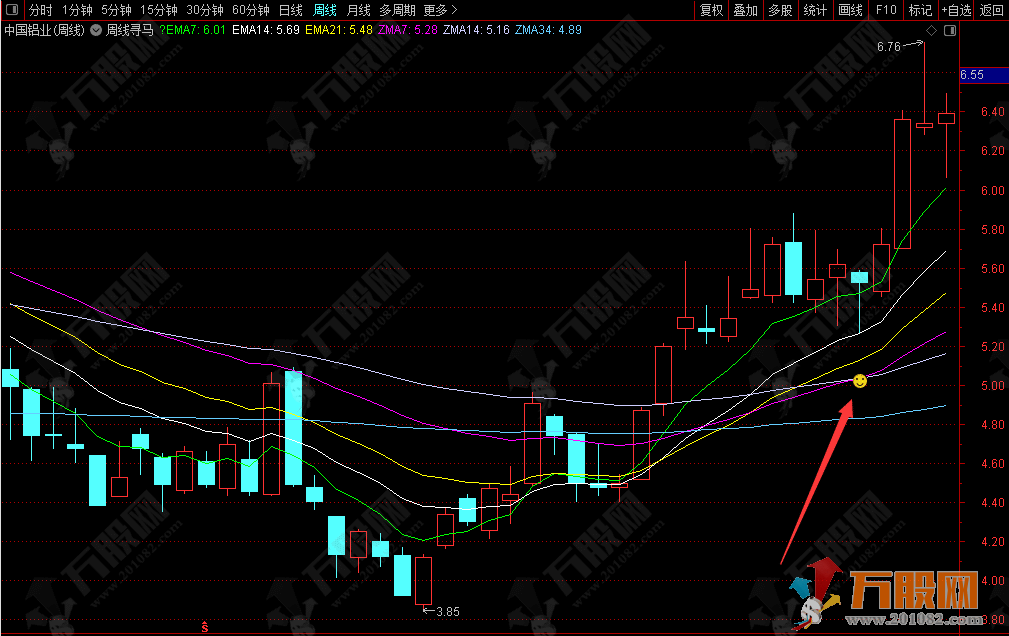
Task: Open the indicator dropdown next to 中国铝业(周线)
Action: [x=95, y=30]
